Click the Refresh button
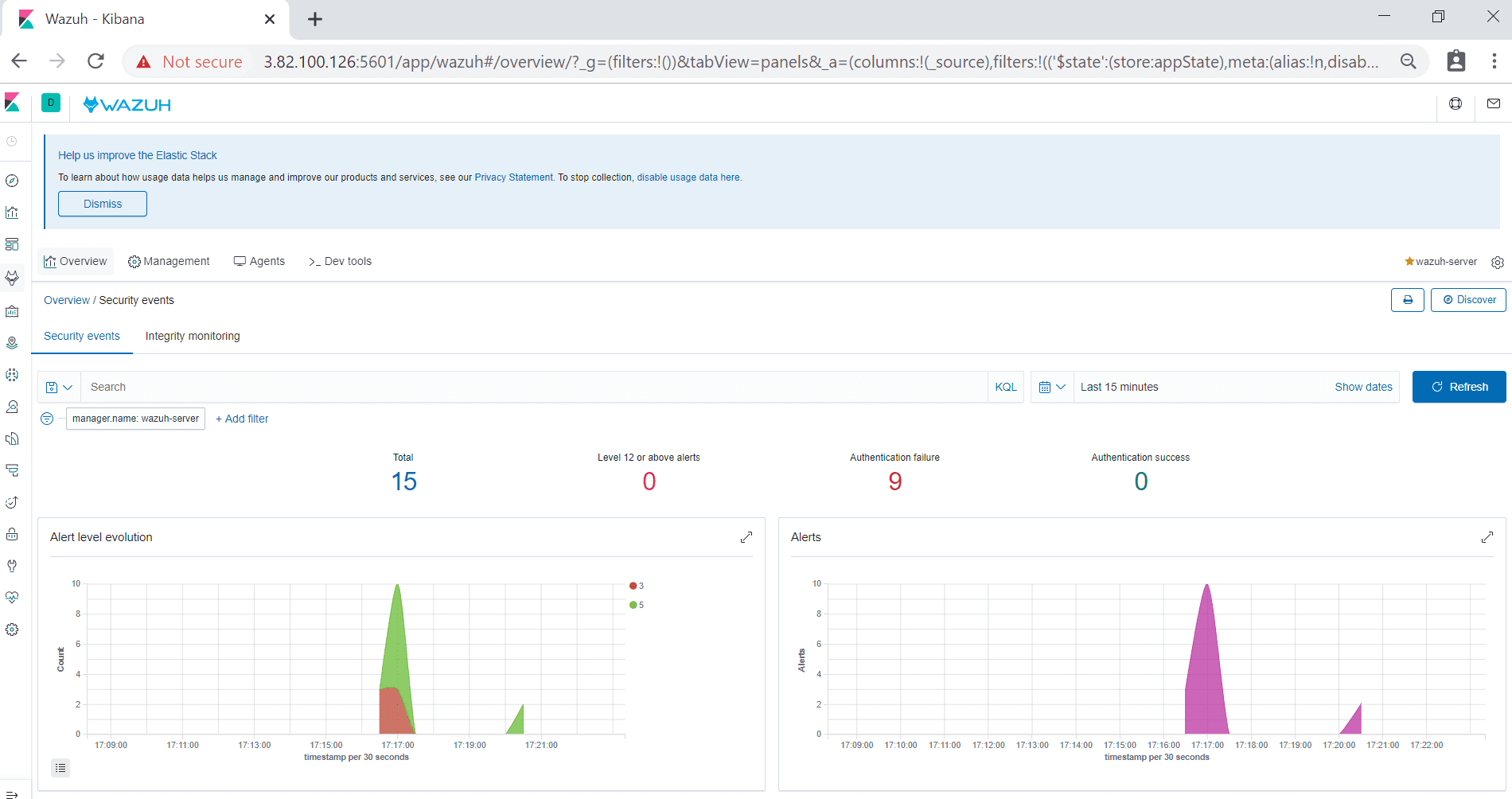This screenshot has height=799, width=1512. (x=1459, y=387)
